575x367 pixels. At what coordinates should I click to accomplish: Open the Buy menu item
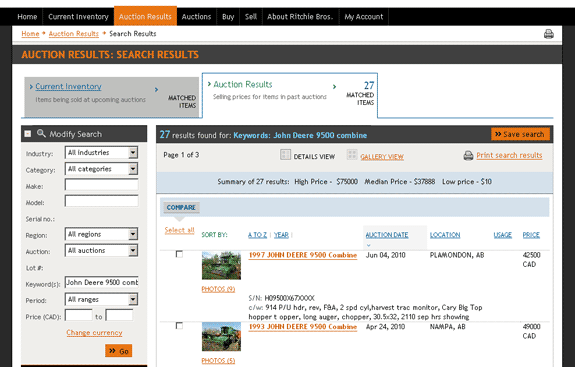pyautogui.click(x=228, y=16)
